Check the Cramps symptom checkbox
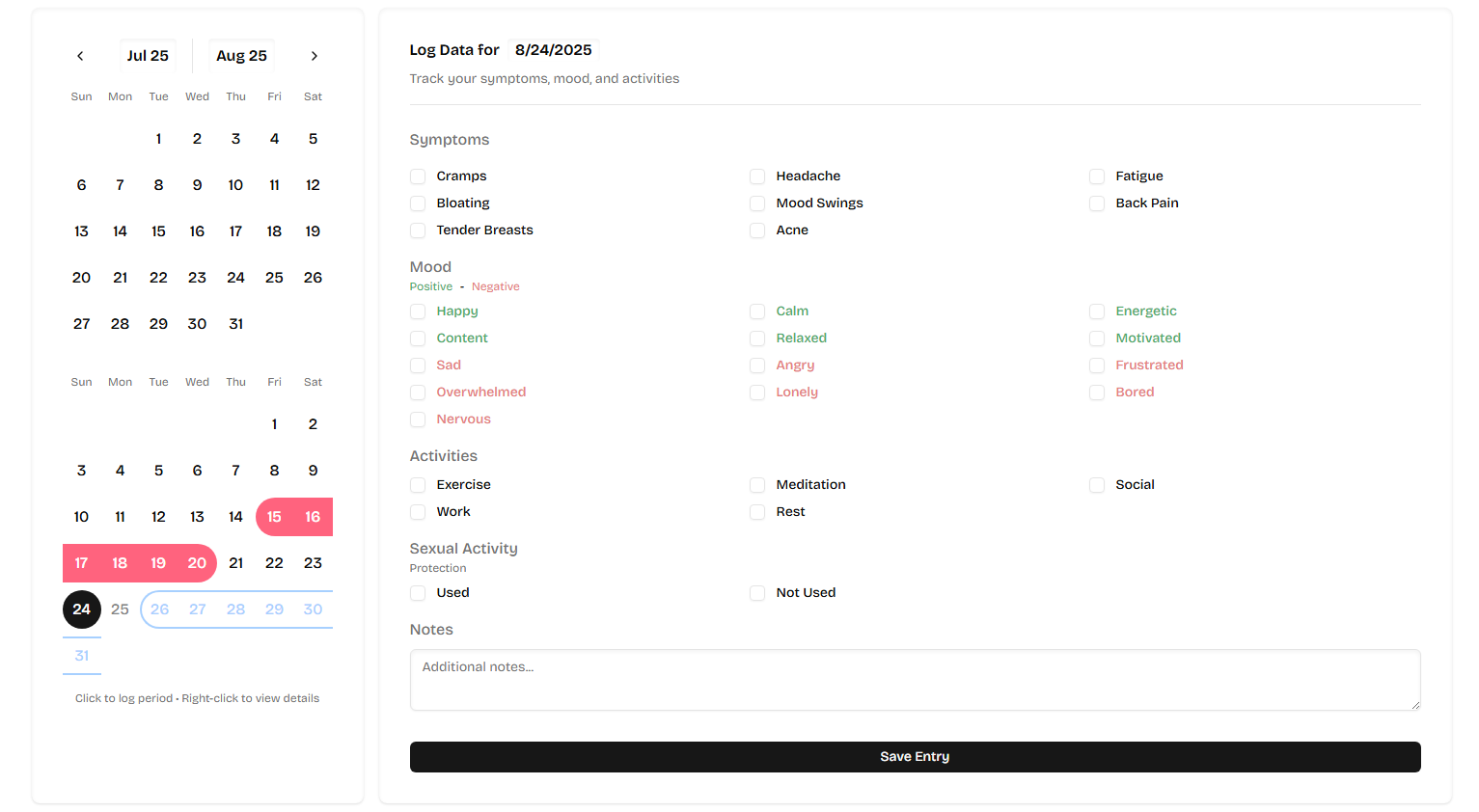1479x812 pixels. (x=418, y=176)
